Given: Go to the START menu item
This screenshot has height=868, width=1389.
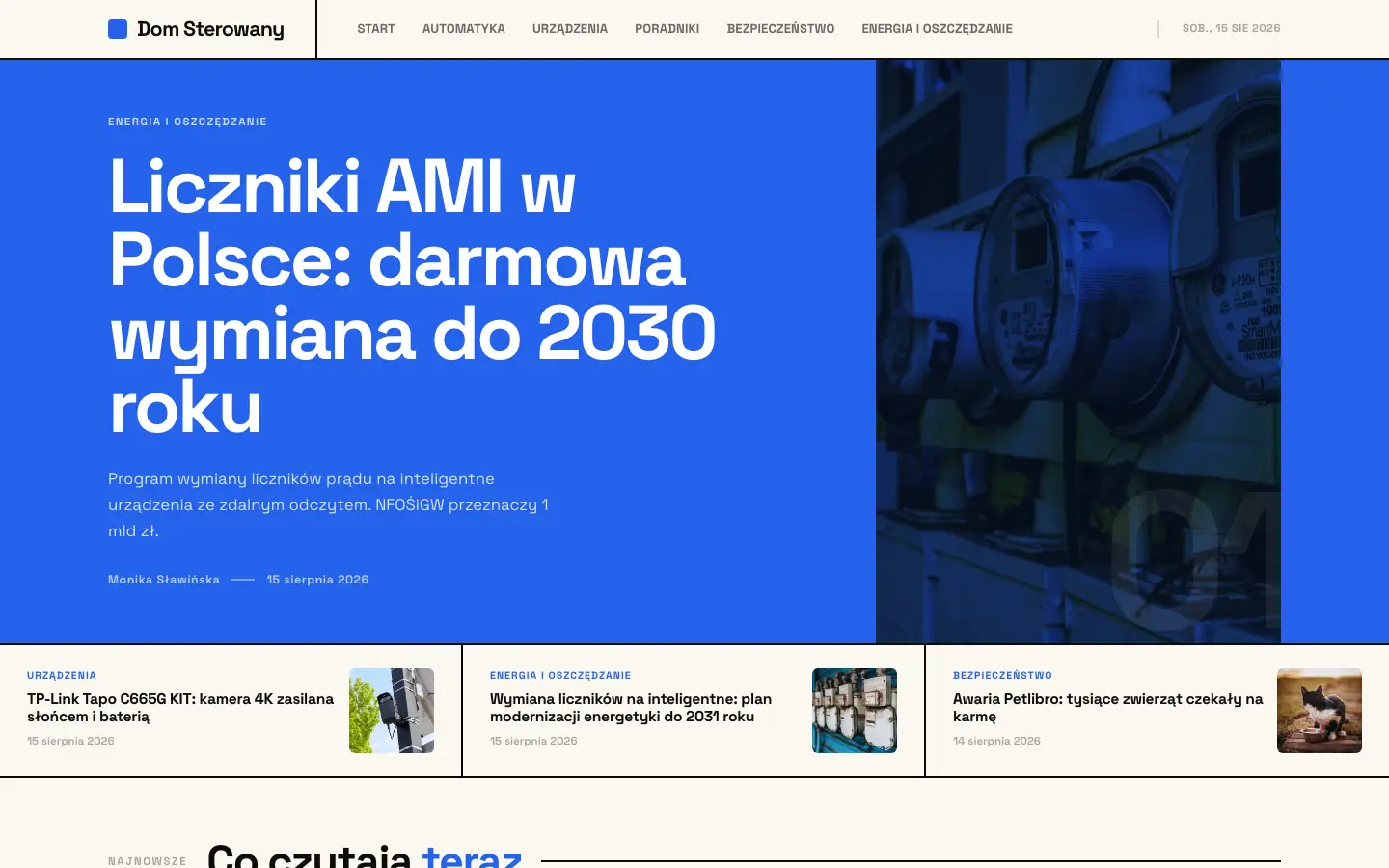Looking at the screenshot, I should tap(376, 29).
